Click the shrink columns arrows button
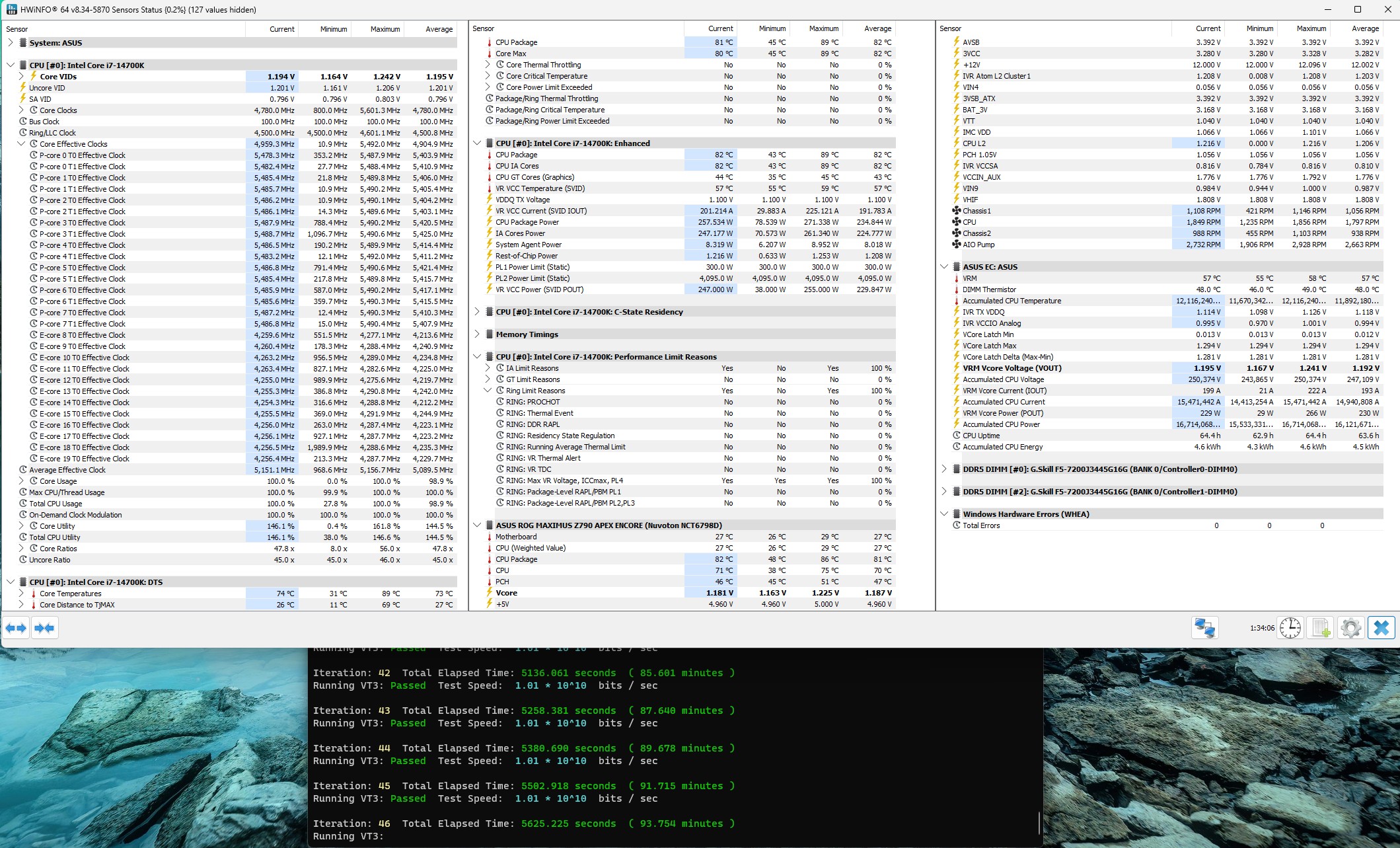The image size is (1400, 848). [44, 628]
